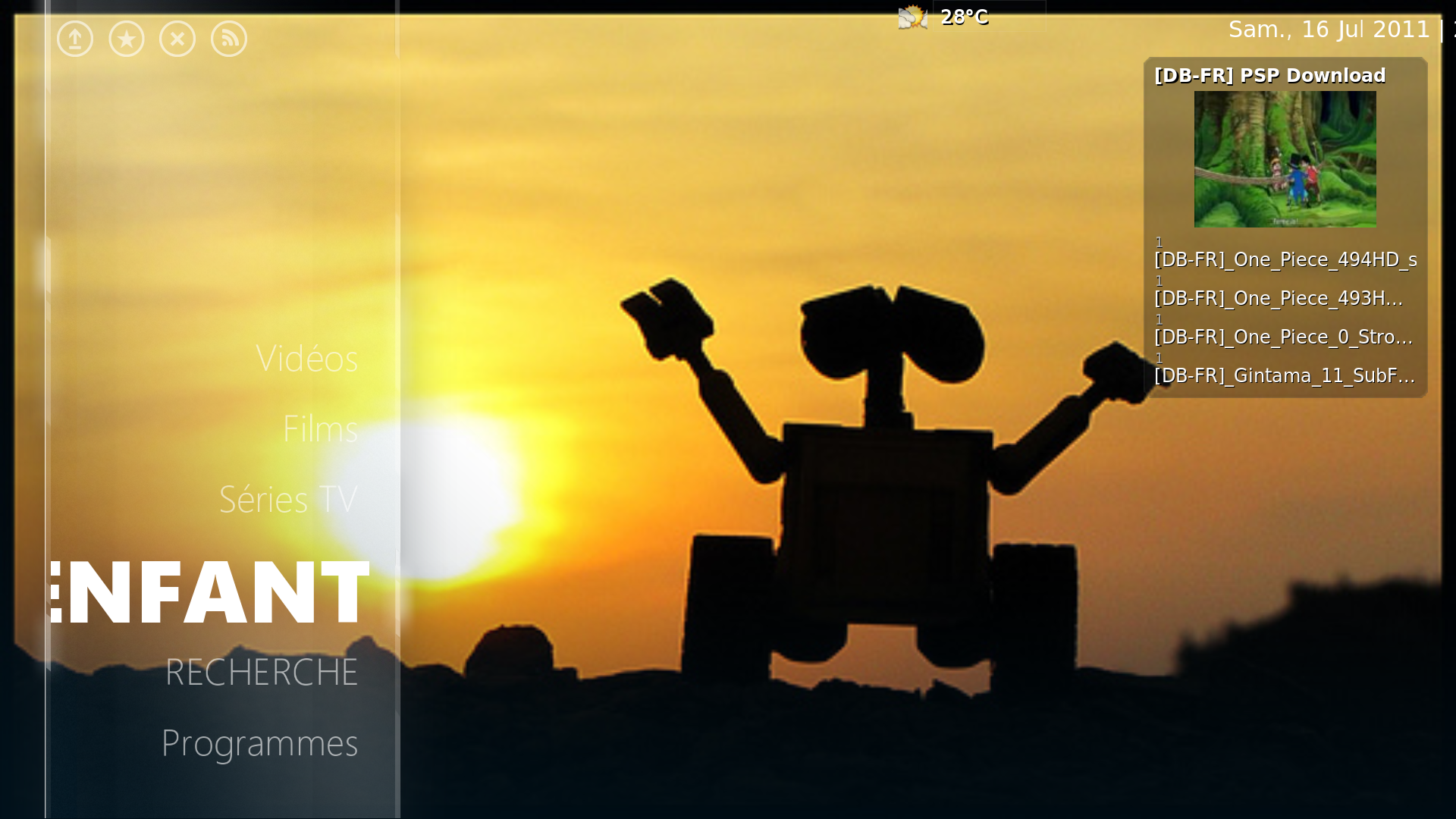Select [DB-FR]_Gintama_11_SubF... item
1456x819 pixels.
point(1285,376)
